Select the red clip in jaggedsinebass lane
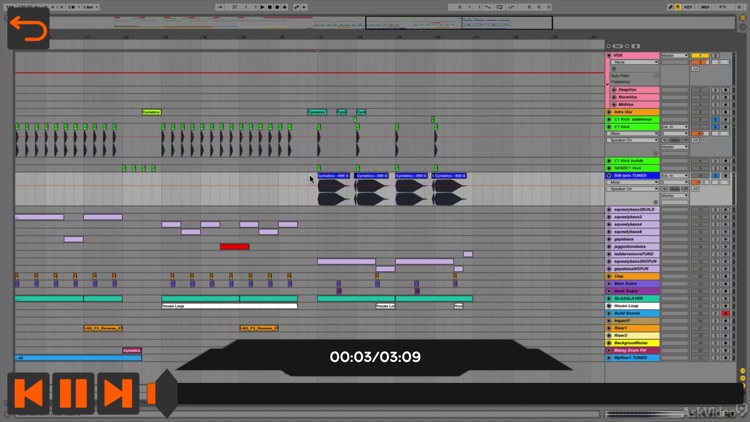The width and height of the screenshot is (750, 422). pyautogui.click(x=234, y=246)
